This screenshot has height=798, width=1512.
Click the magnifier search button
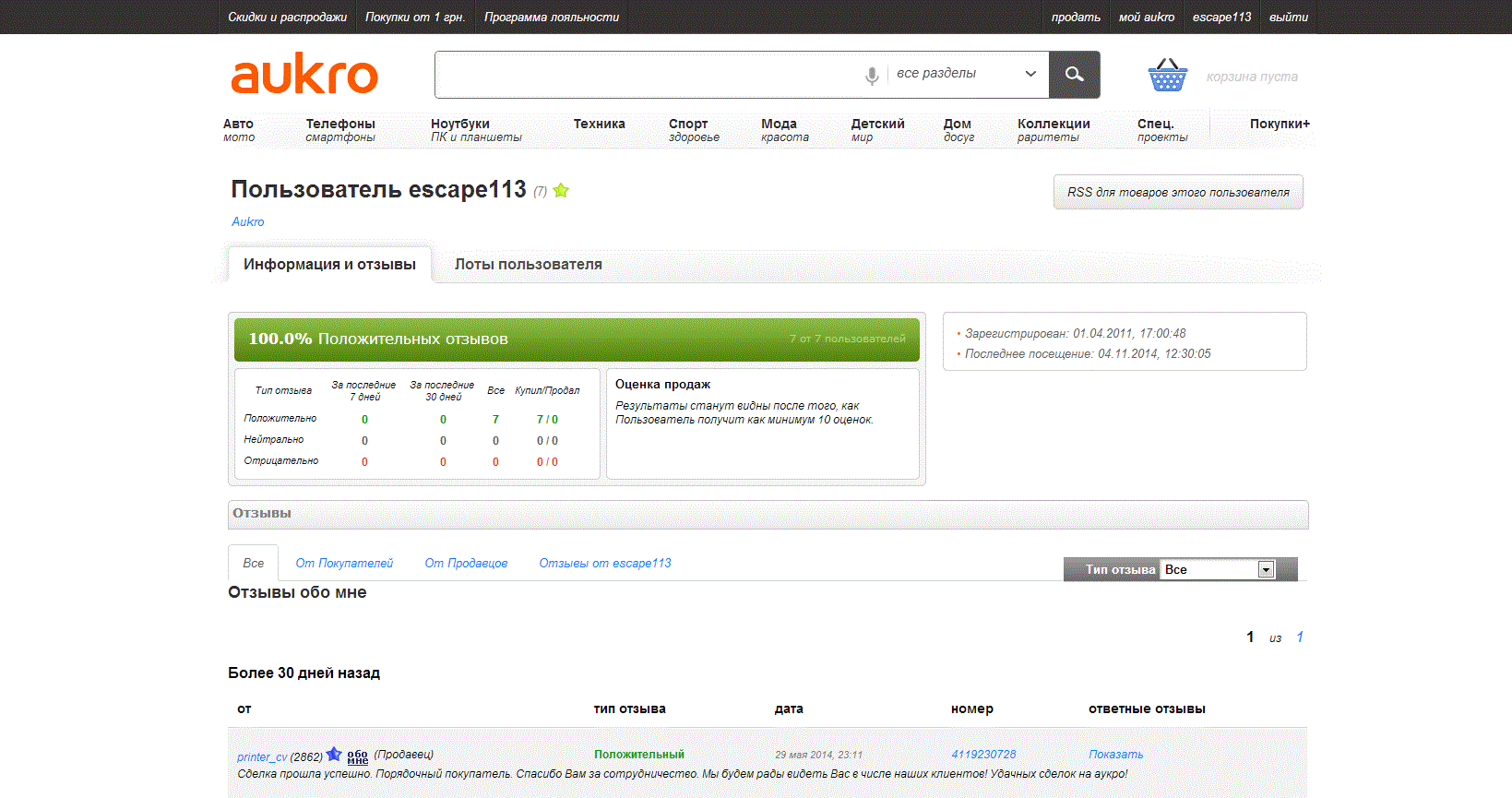coord(1075,75)
